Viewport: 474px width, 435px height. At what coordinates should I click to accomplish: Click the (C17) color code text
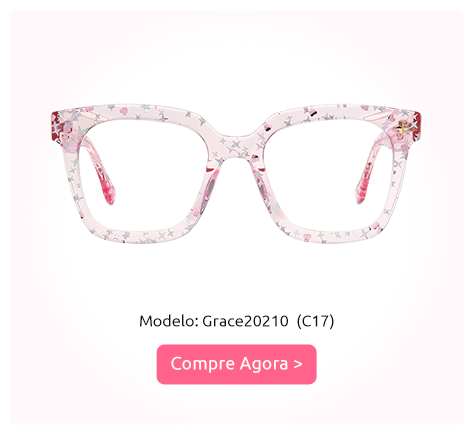pos(315,321)
